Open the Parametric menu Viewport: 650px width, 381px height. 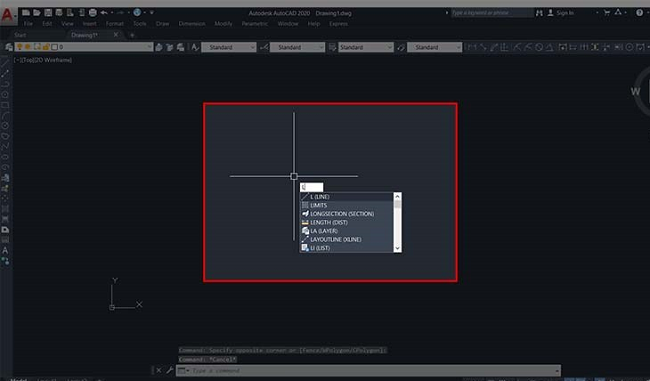click(255, 24)
